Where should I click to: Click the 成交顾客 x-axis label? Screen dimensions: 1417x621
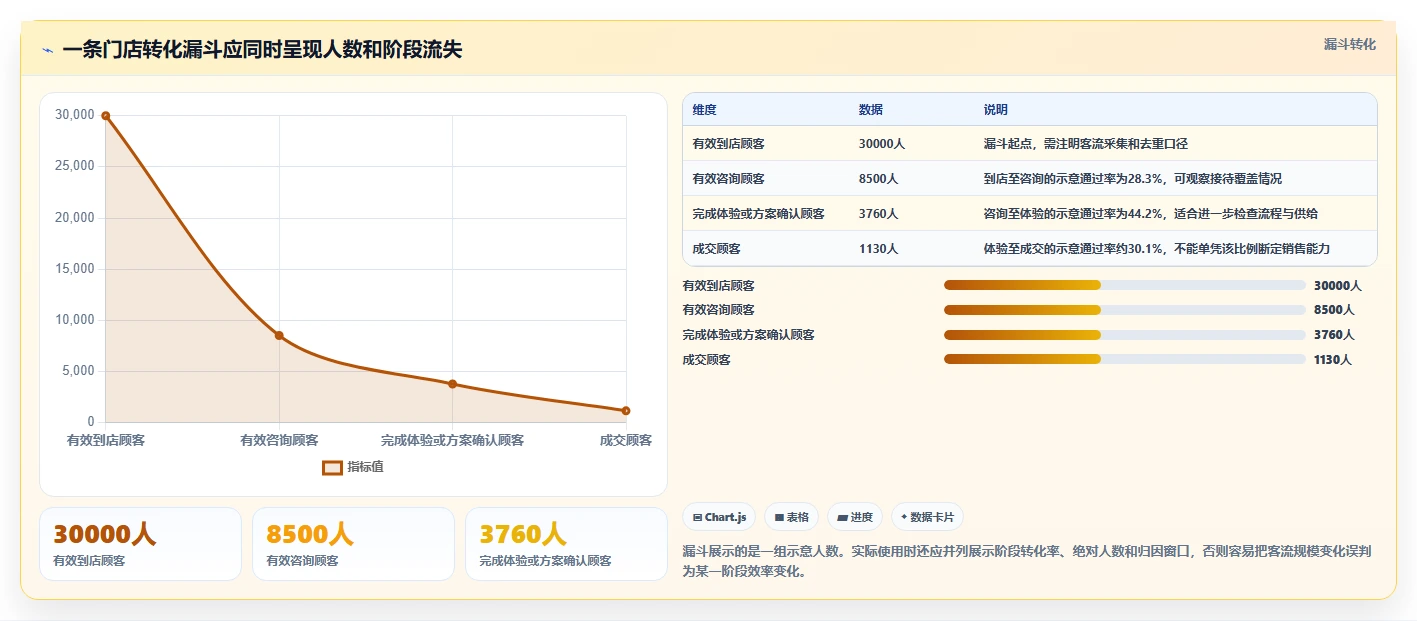626,440
